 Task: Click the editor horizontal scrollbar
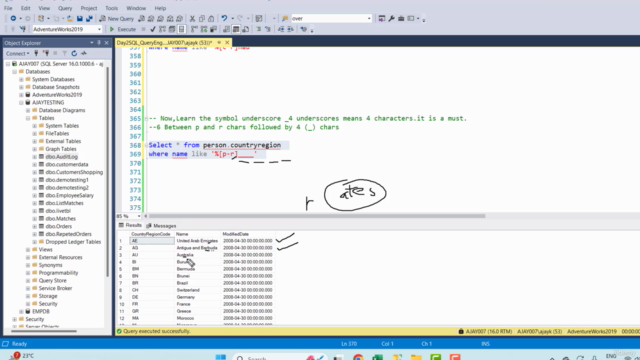click(x=317, y=216)
